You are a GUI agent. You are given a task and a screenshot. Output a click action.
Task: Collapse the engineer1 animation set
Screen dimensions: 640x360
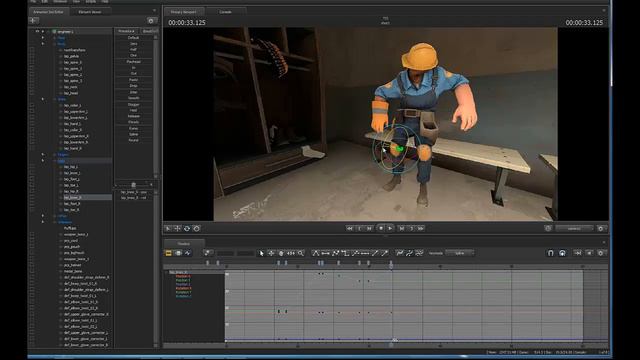pos(43,31)
